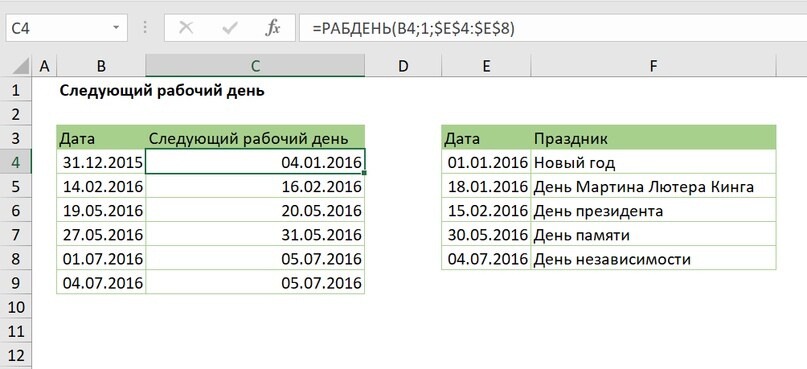This screenshot has height=369, width=807.
Task: Select active cell with 04.01.2016
Action: point(255,162)
